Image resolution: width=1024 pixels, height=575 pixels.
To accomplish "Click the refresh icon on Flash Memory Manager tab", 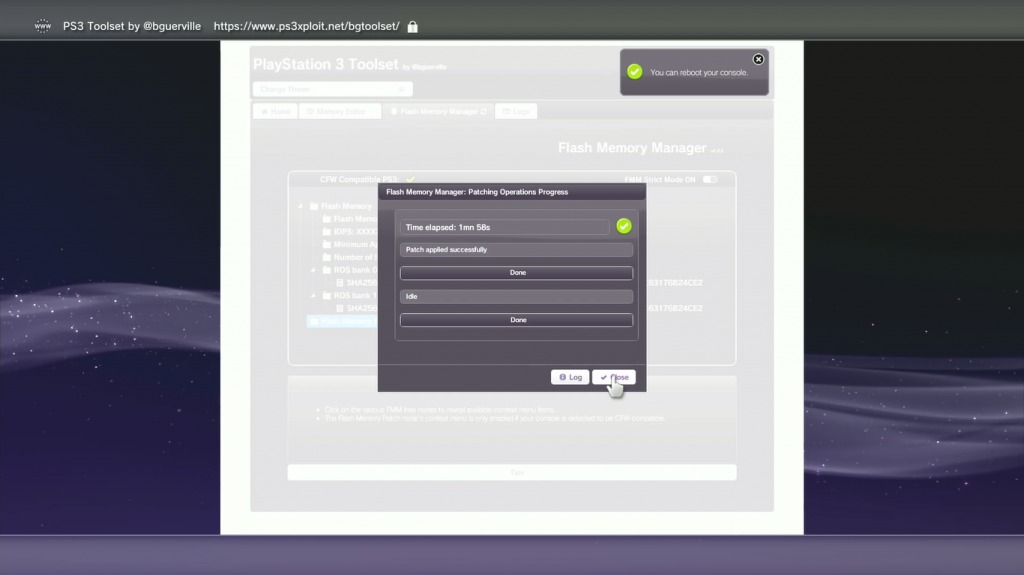I will (484, 112).
